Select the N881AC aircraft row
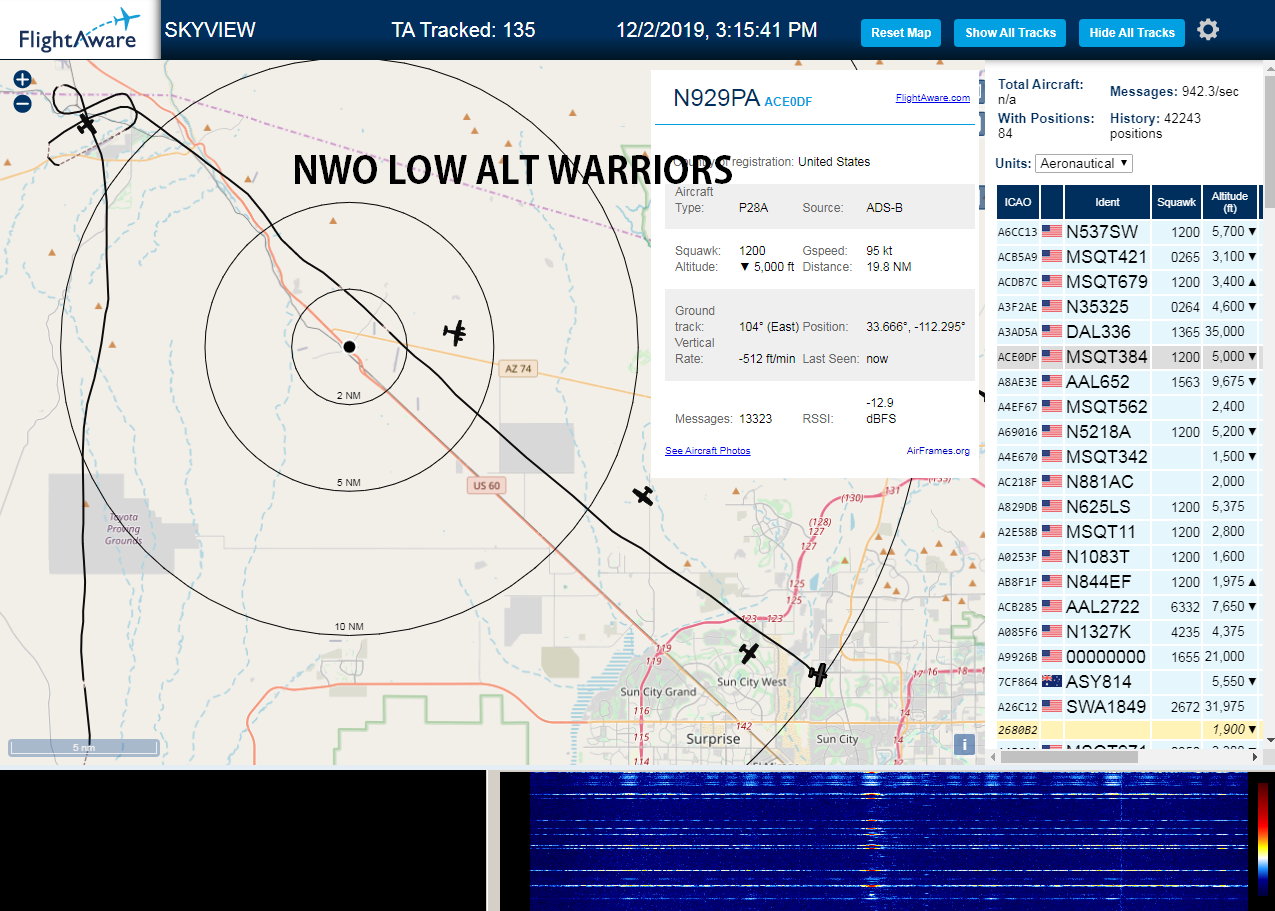Screen dimensions: 1275x911 pos(1128,481)
